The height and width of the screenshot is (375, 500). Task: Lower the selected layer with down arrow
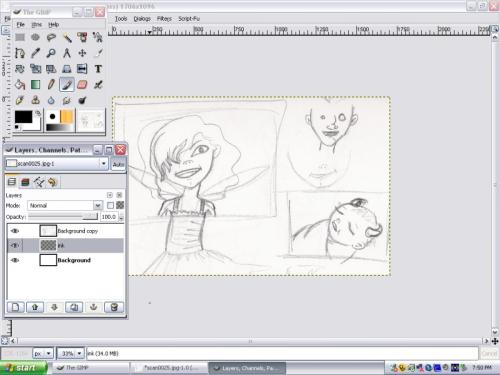(54, 307)
